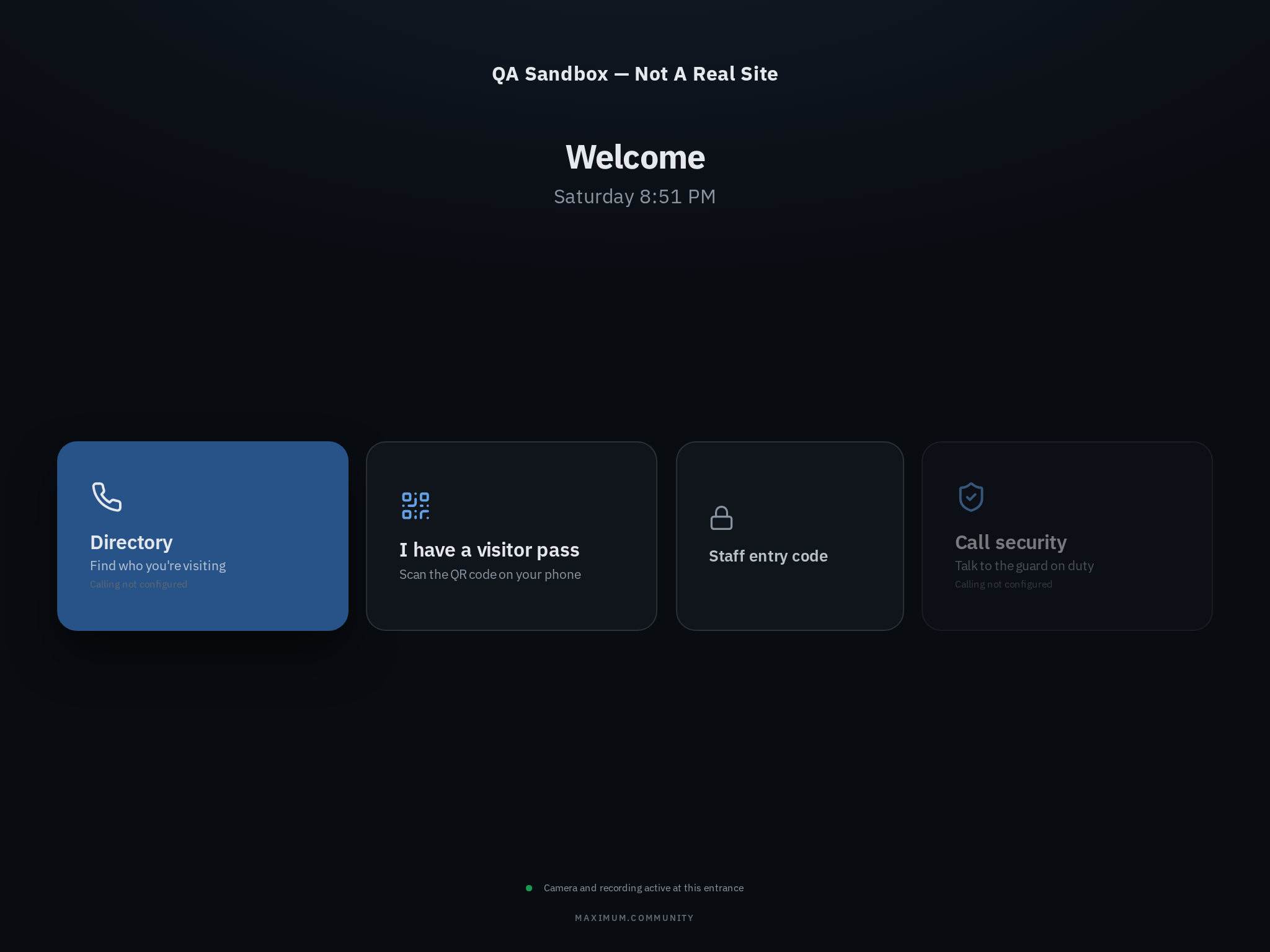Click 'QA Sandbox — Not A Real Site' title
This screenshot has width=1270, height=952.
635,74
